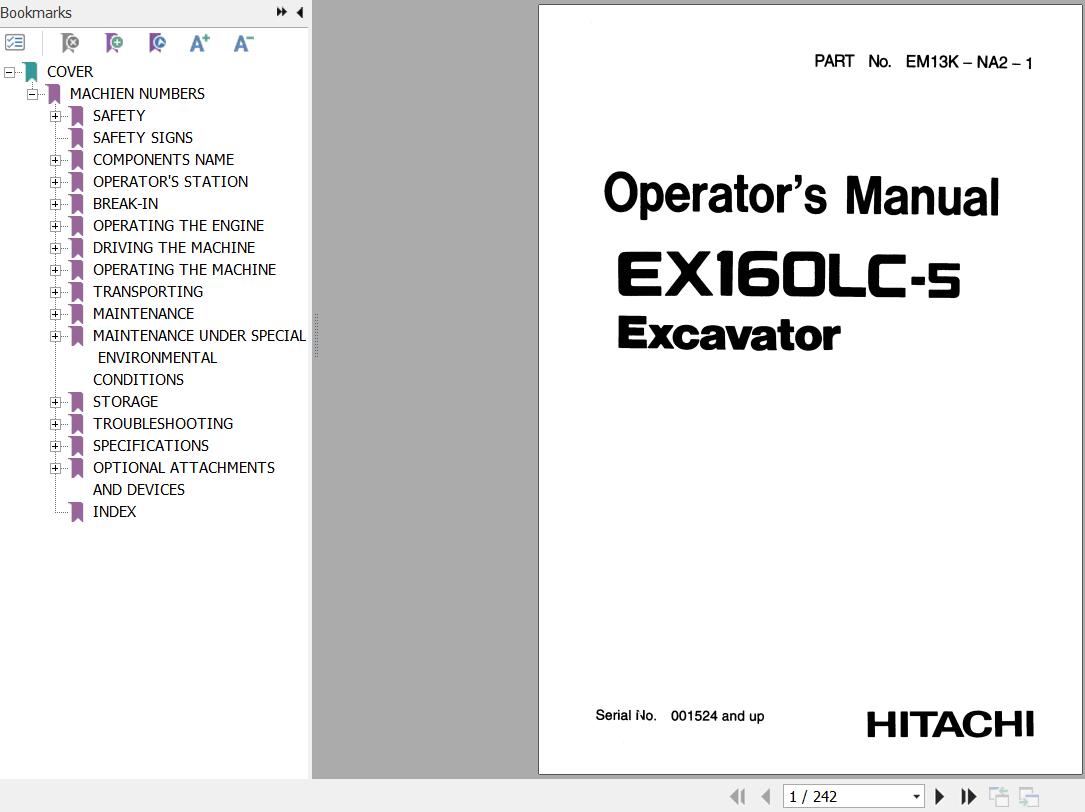Jump to TRANSPORTING bookmark label
Image resolution: width=1085 pixels, height=812 pixels.
pyautogui.click(x=148, y=291)
